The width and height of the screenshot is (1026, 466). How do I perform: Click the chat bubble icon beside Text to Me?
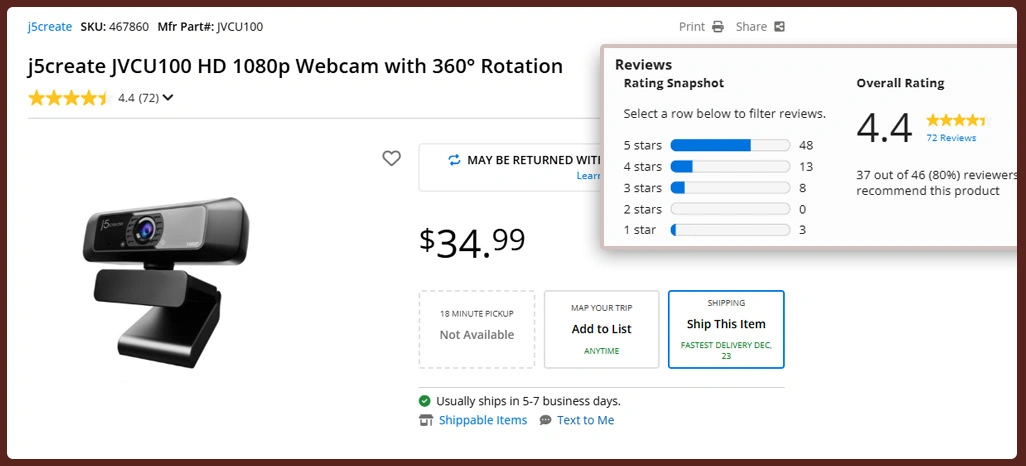point(545,420)
